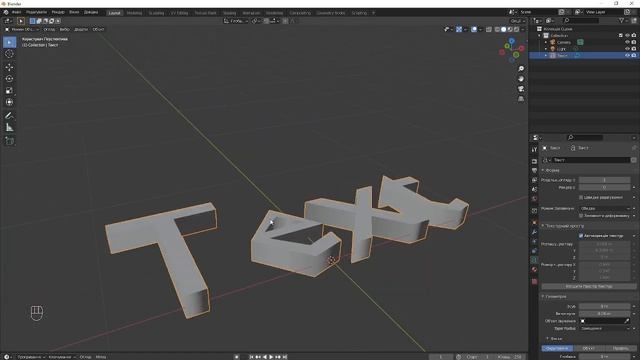Collapse the Texture Space panel section

pos(543,226)
